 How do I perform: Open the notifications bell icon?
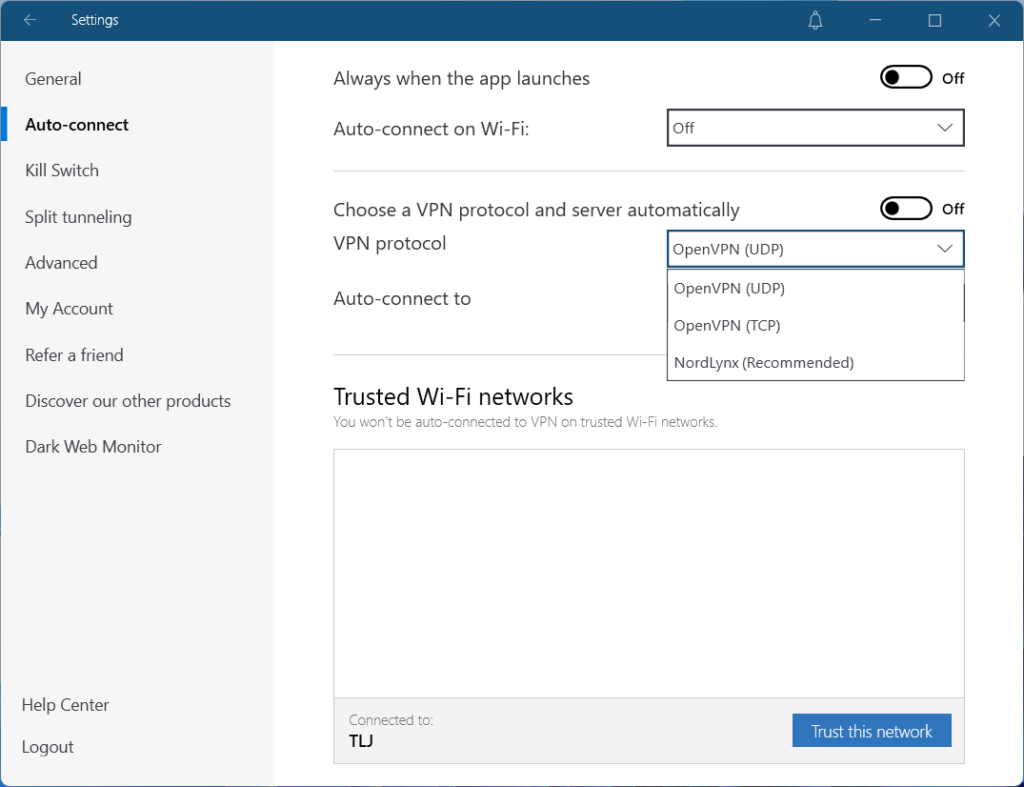(x=816, y=20)
